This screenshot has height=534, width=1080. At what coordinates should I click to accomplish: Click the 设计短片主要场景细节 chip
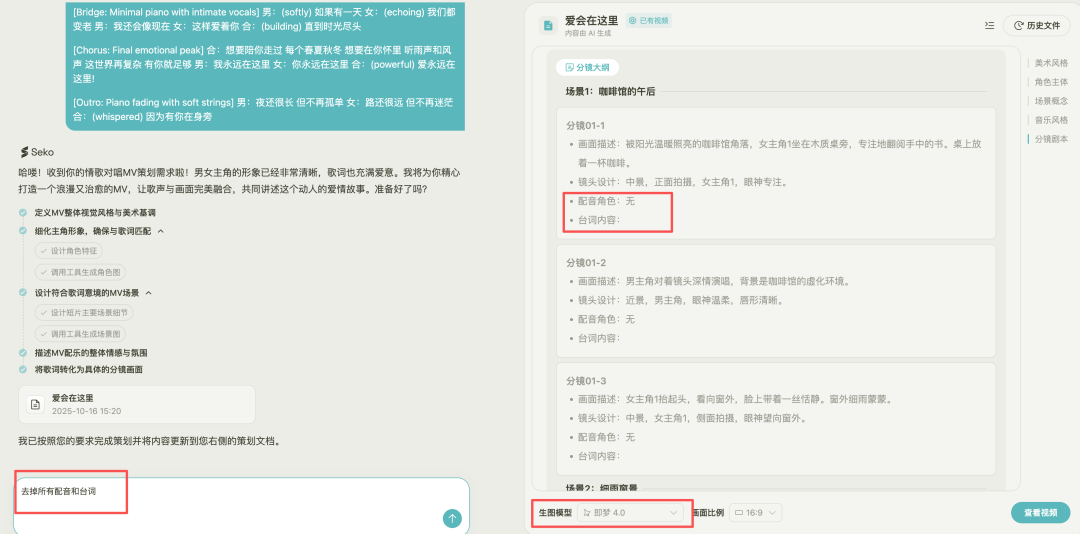coord(84,313)
